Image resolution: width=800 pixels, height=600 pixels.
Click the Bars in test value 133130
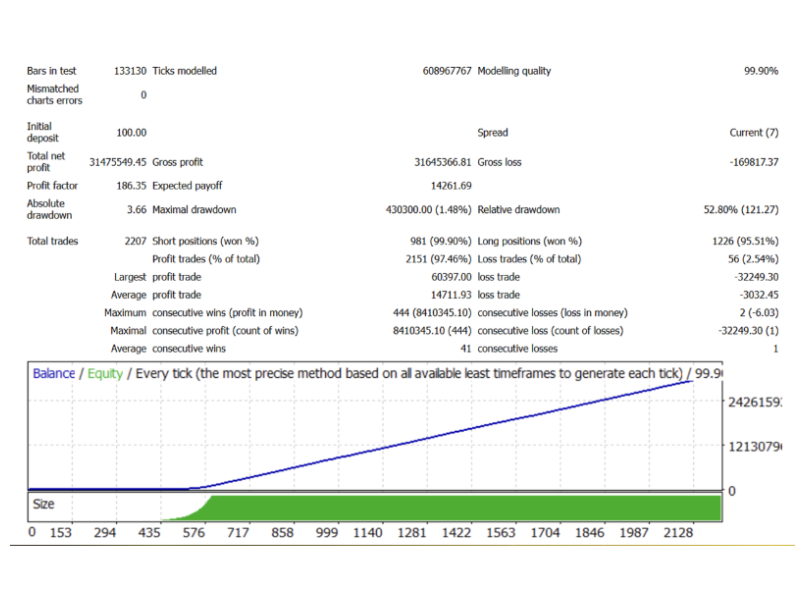pyautogui.click(x=130, y=72)
